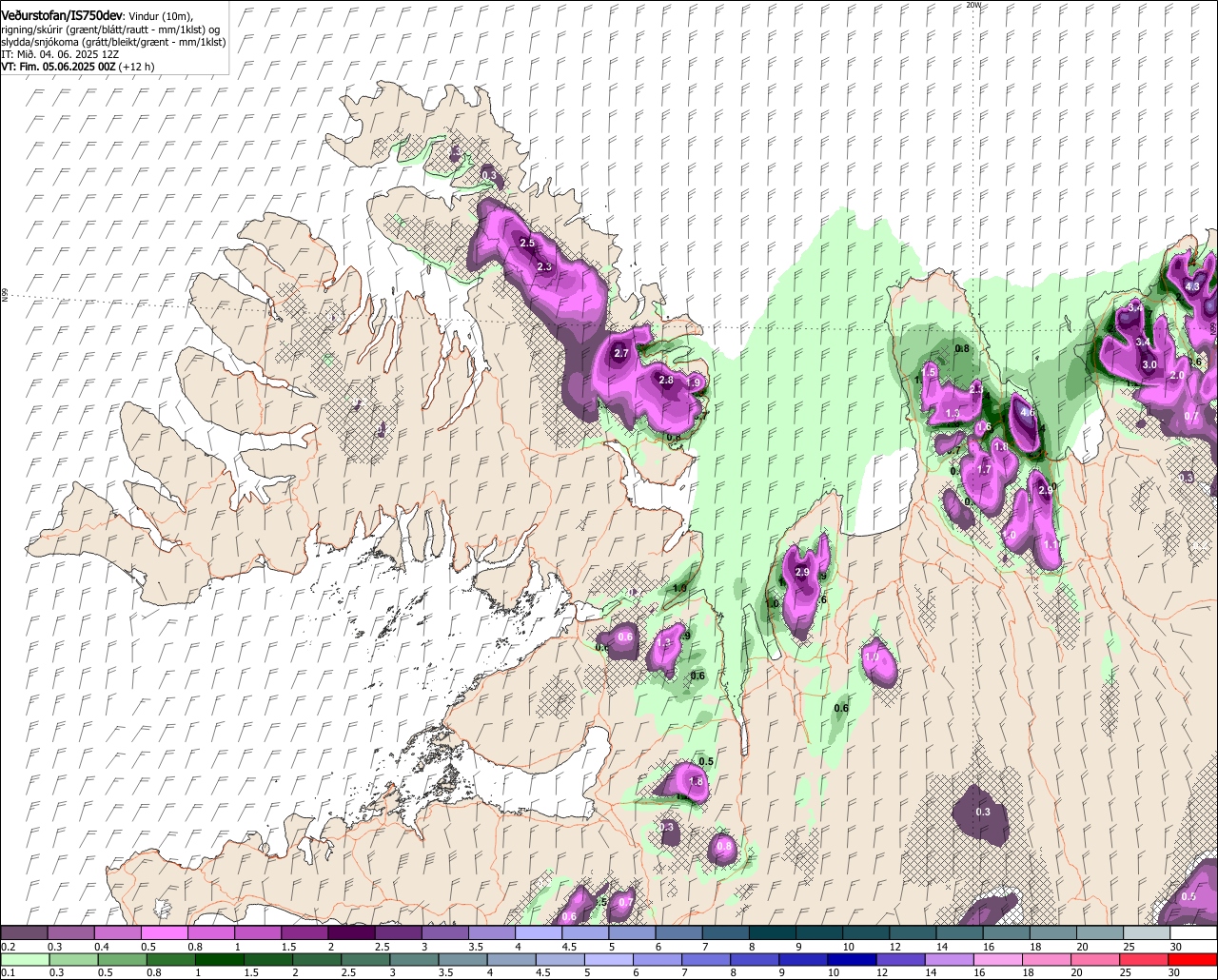Select the 'VT: Fim. 05.06.2025 00Z' line
This screenshot has height=980, width=1218.
pos(58,67)
